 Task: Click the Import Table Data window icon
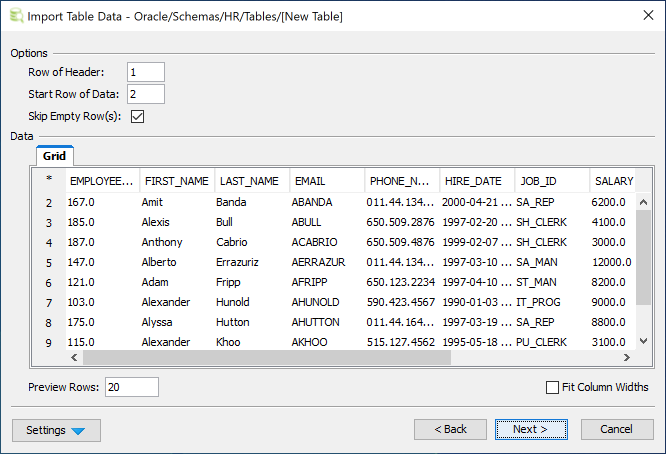pos(14,16)
